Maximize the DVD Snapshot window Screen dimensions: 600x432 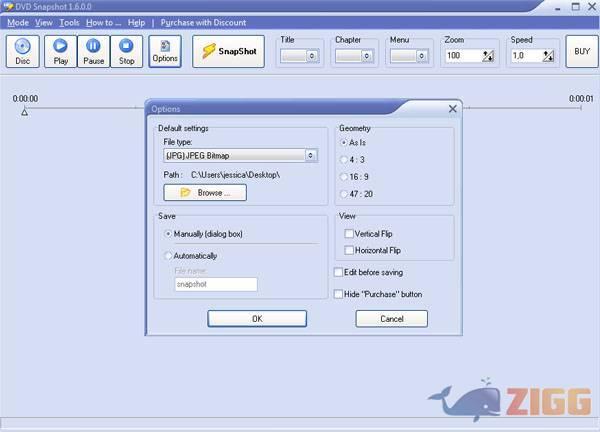pos(576,7)
